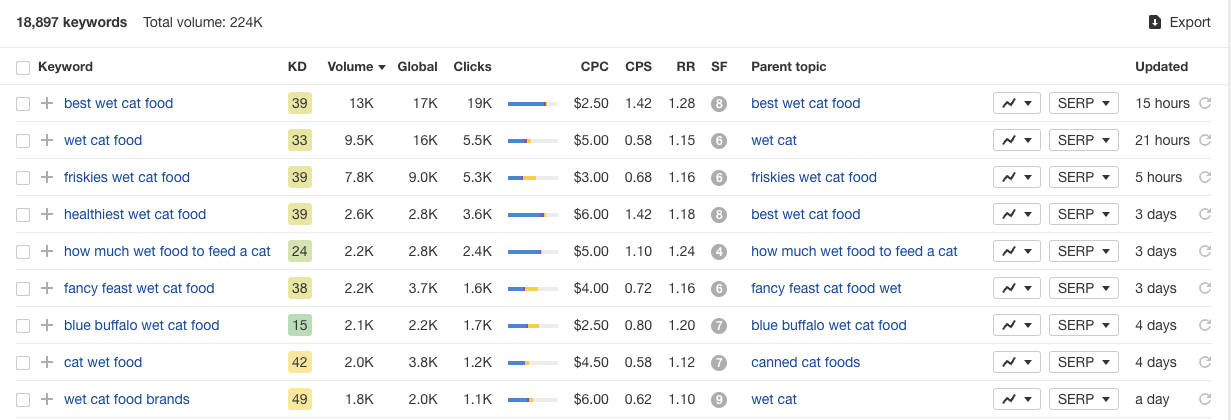Click refresh icon for 'healthiest wet cat food'
This screenshot has width=1231, height=420.
pyautogui.click(x=1205, y=214)
